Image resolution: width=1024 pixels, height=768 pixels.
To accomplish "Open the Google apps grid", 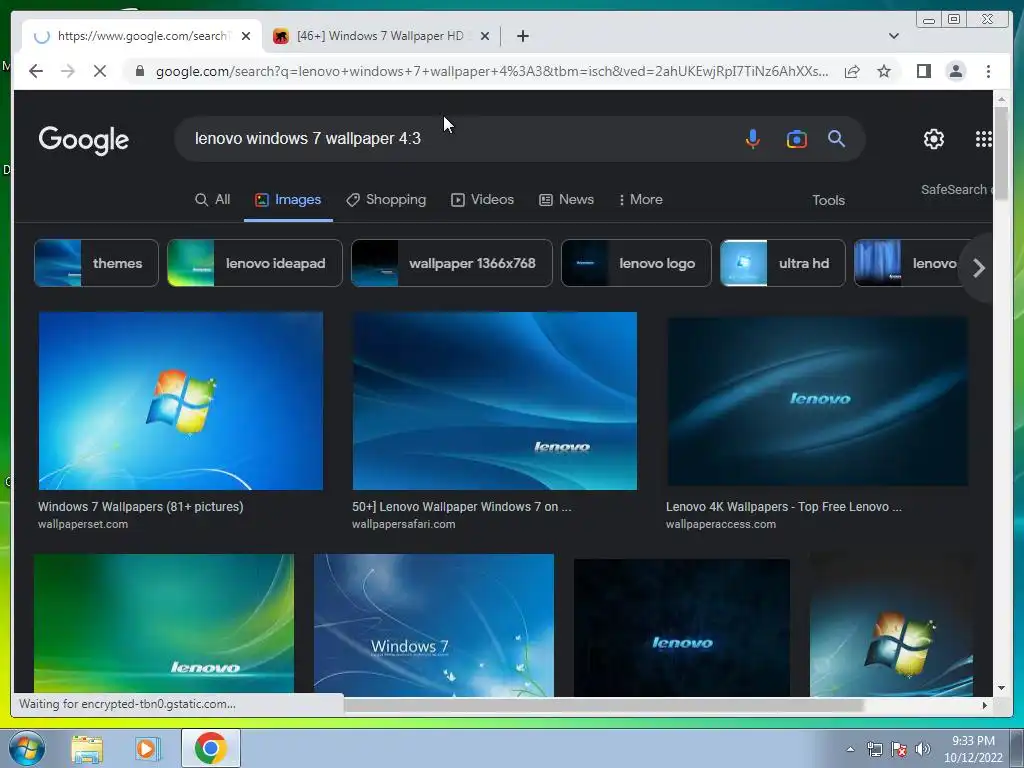I will 984,138.
